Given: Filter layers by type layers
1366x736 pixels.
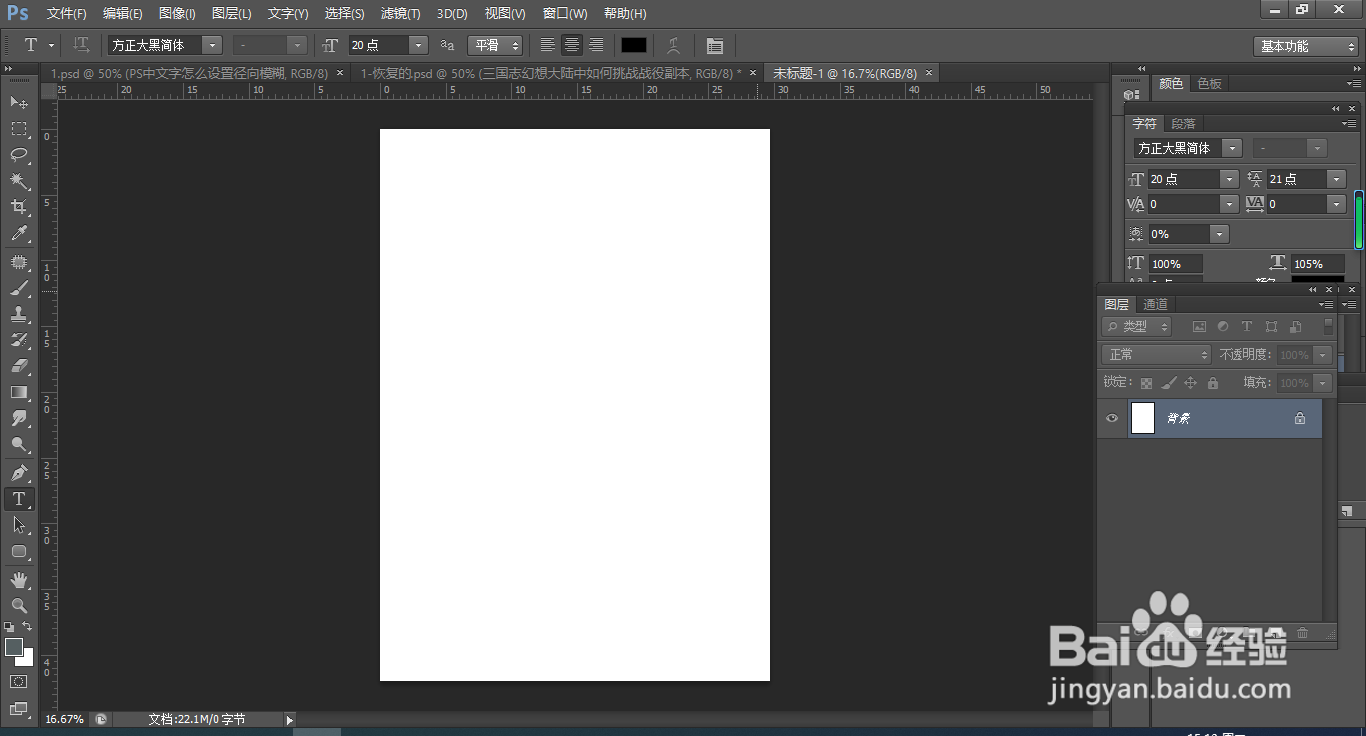Looking at the screenshot, I should 1247,326.
